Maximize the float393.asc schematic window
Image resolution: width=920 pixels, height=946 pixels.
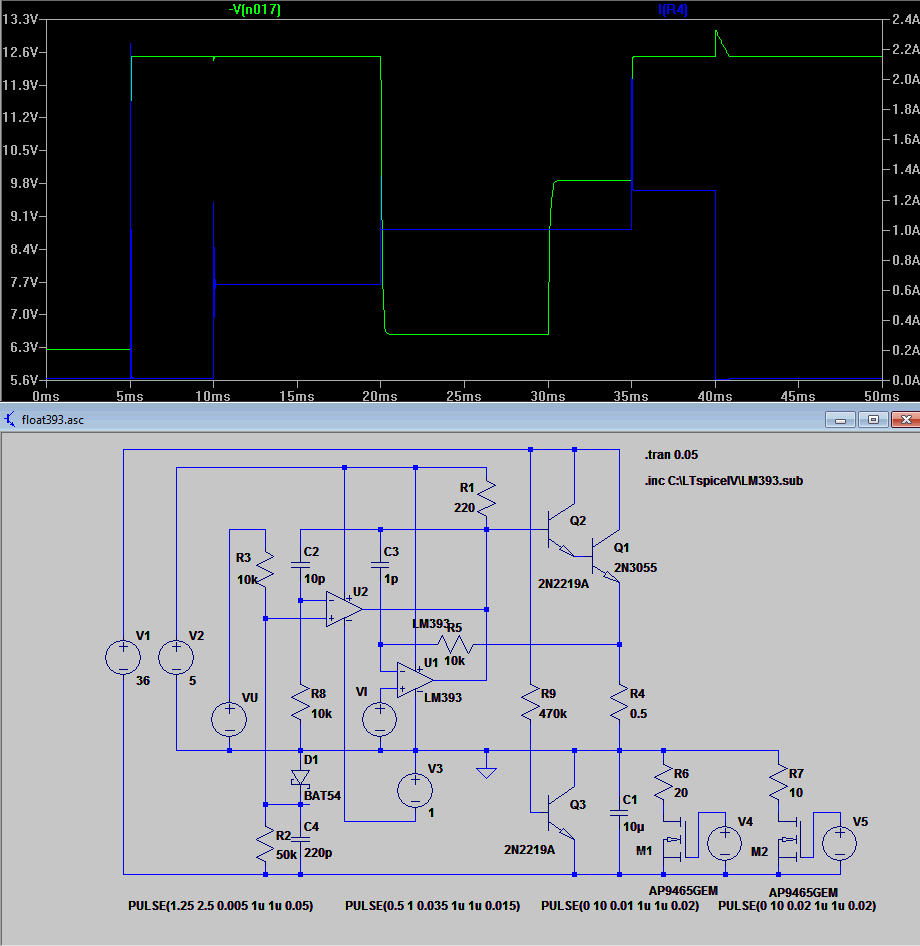872,420
